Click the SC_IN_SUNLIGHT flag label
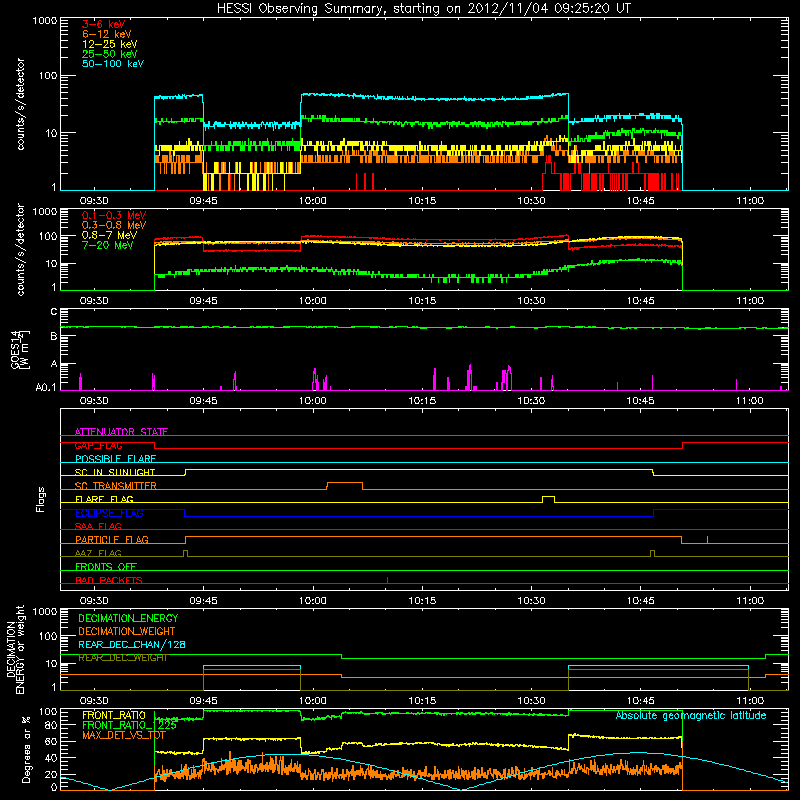The height and width of the screenshot is (800, 800). 115,472
